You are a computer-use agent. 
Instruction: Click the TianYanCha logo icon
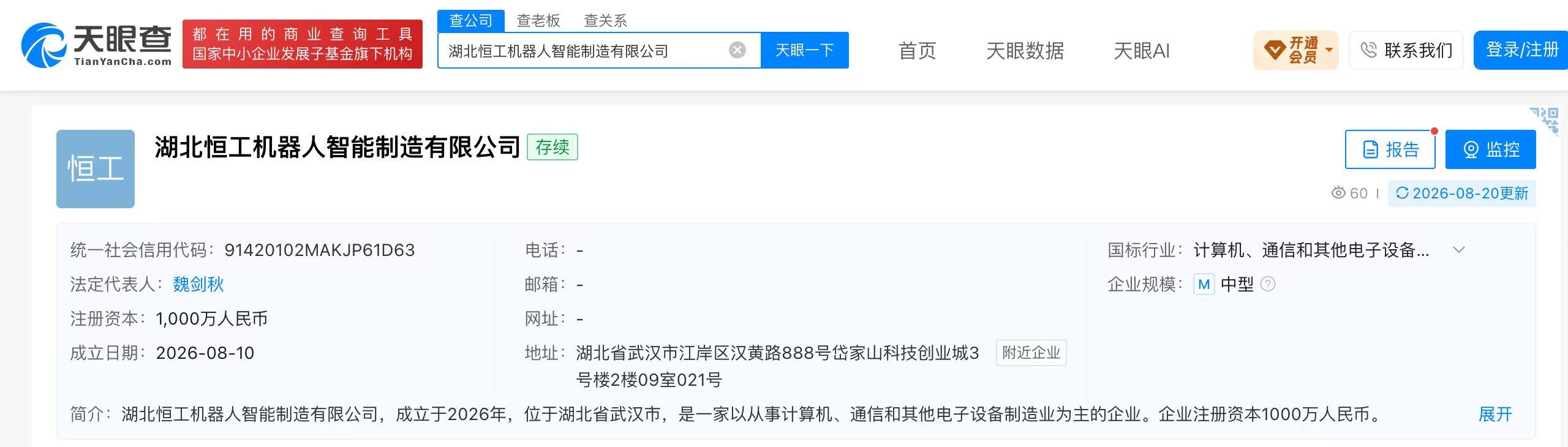tap(43, 45)
